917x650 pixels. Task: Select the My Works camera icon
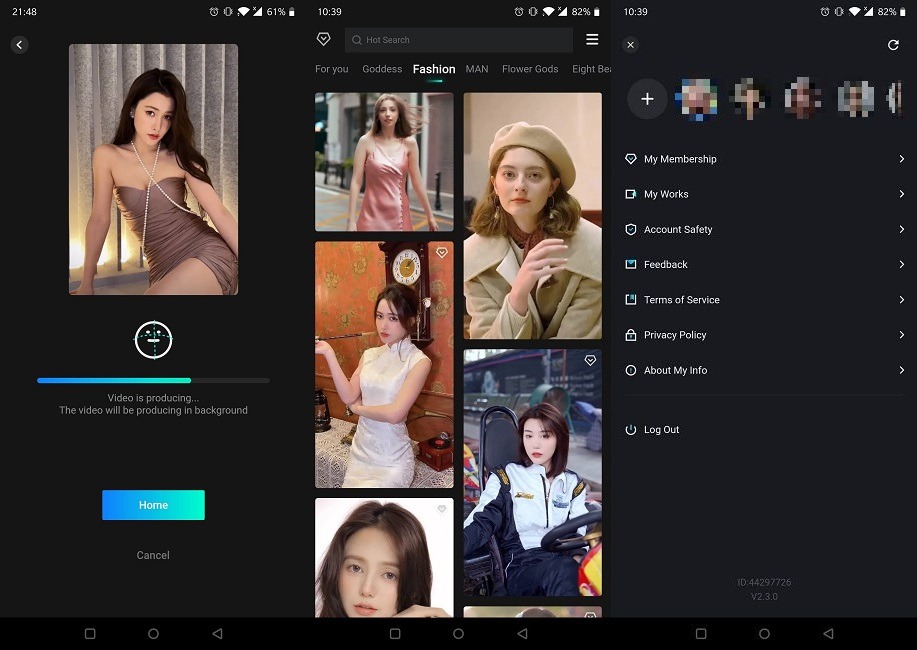click(630, 194)
